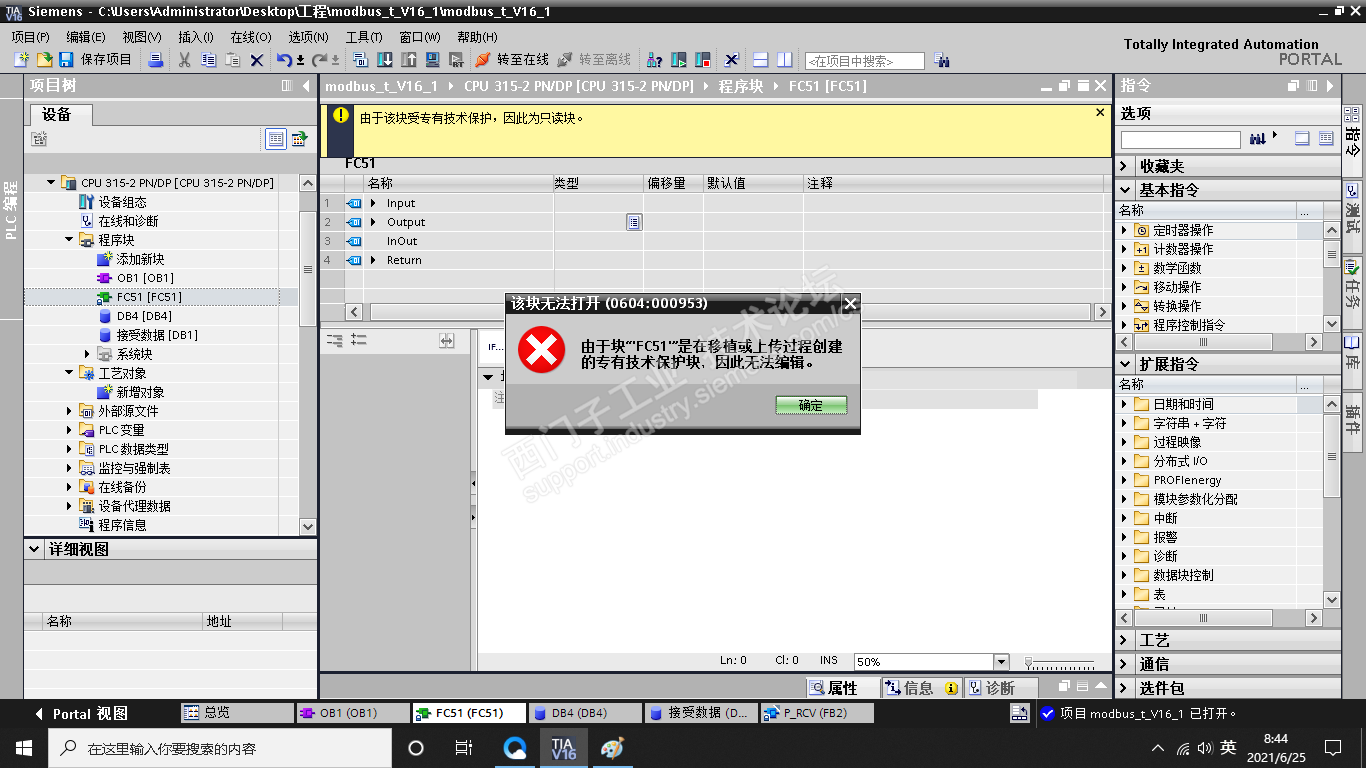Image resolution: width=1366 pixels, height=768 pixels.
Task: Click the accessible devices icon
Action: pyautogui.click(x=655, y=60)
